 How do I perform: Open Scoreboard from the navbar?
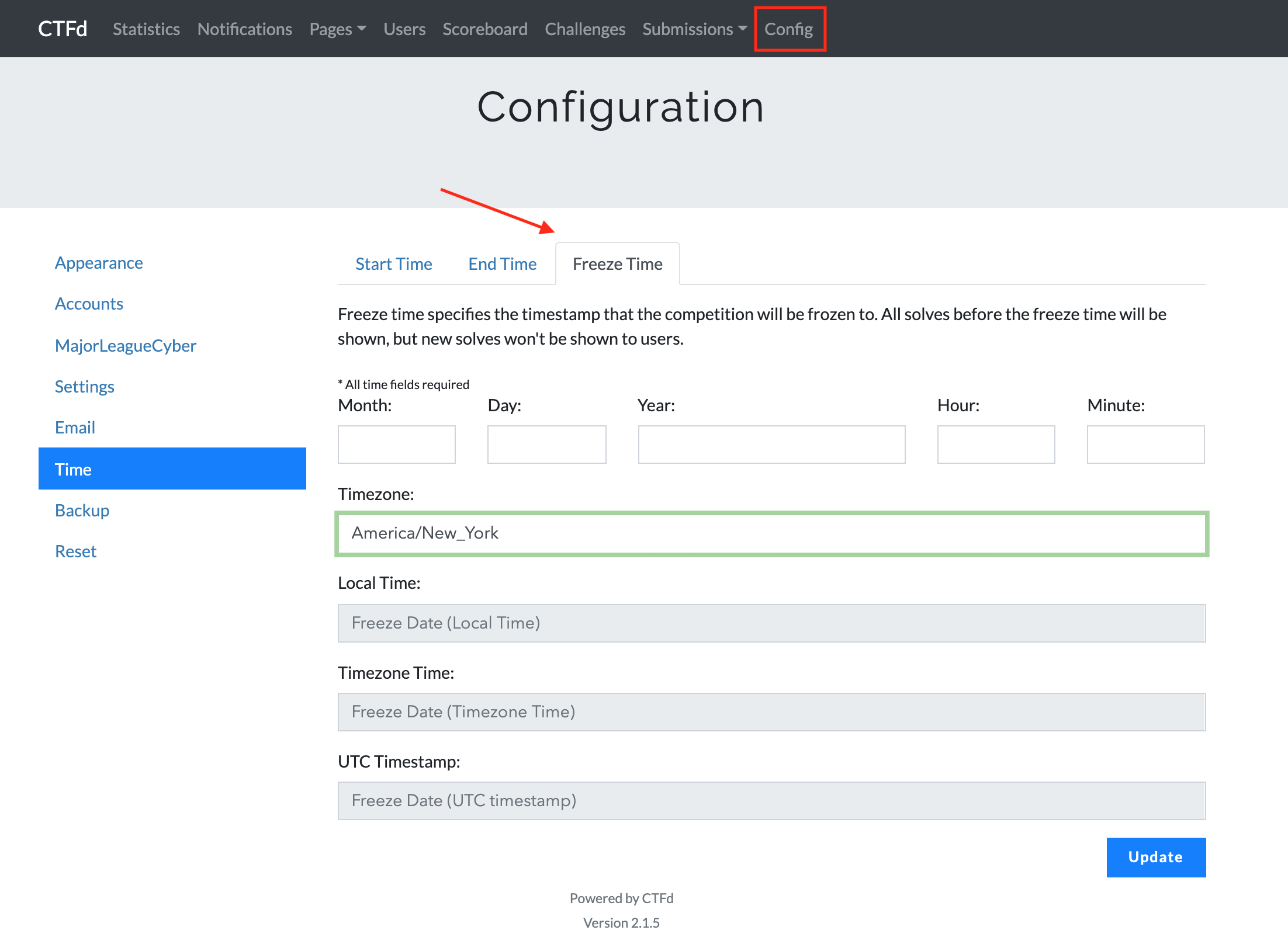click(x=484, y=29)
